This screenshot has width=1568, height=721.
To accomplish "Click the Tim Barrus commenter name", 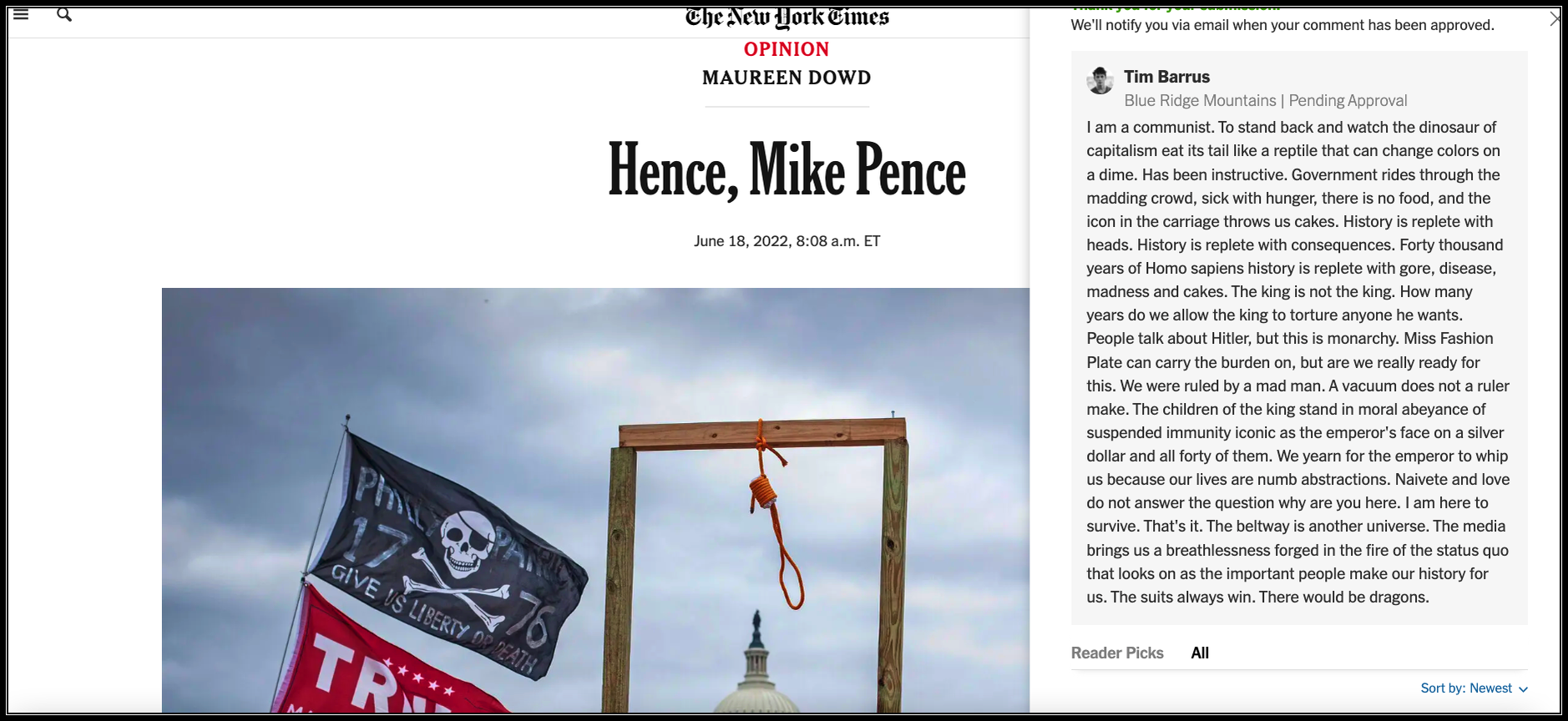I will pos(1166,77).
